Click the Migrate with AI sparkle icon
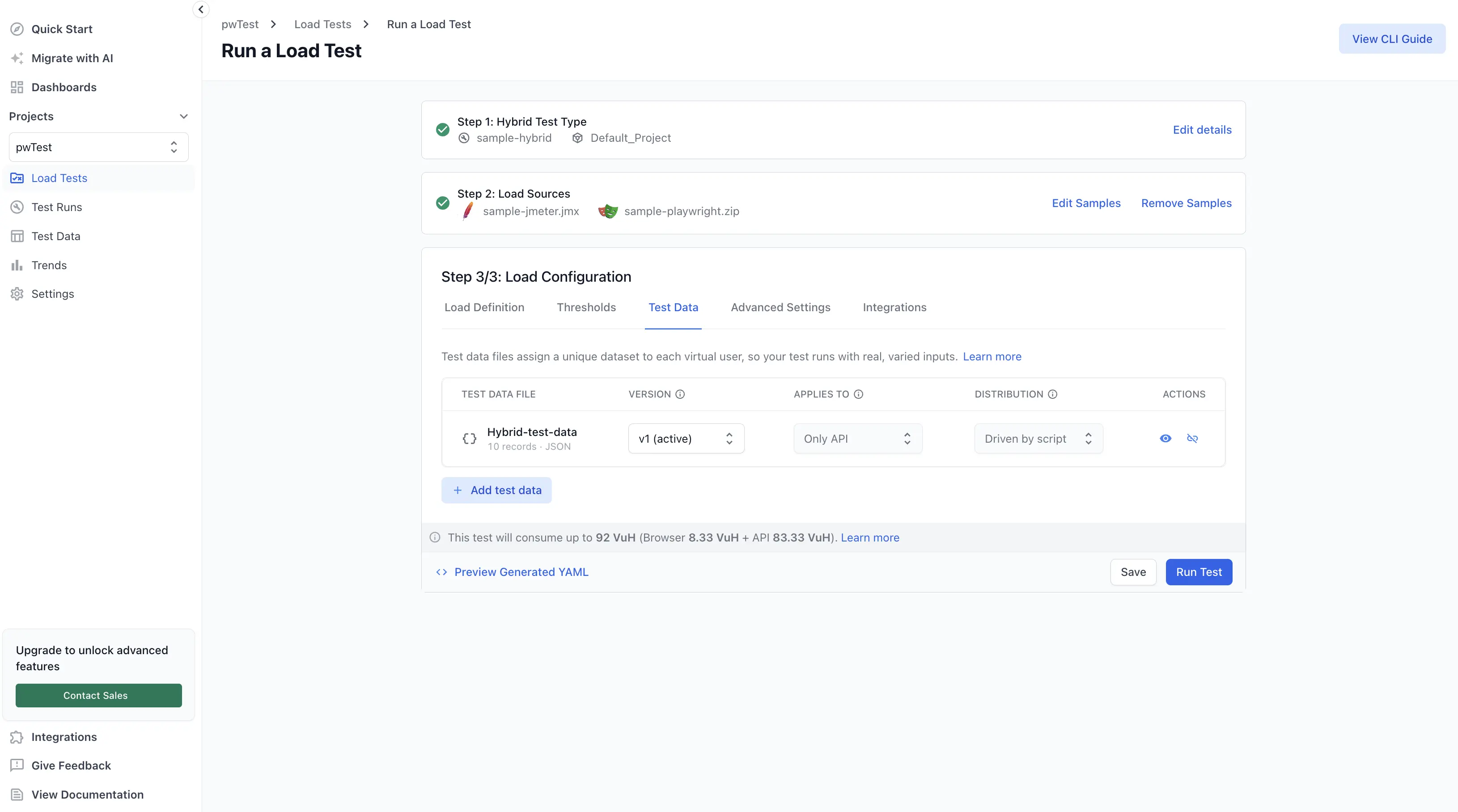 [x=17, y=58]
